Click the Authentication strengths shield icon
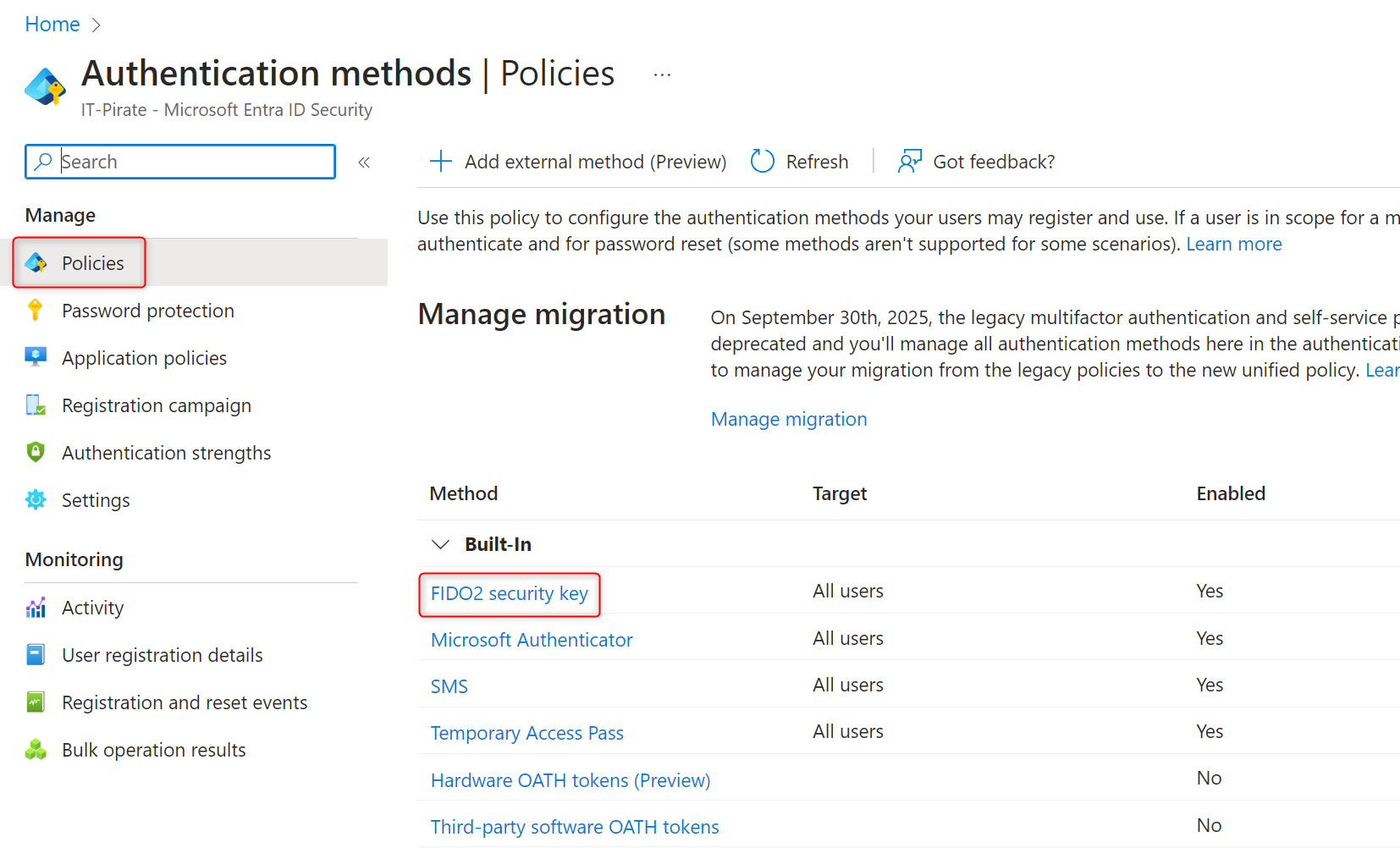Screen dimensions: 1400x848 [x=36, y=452]
